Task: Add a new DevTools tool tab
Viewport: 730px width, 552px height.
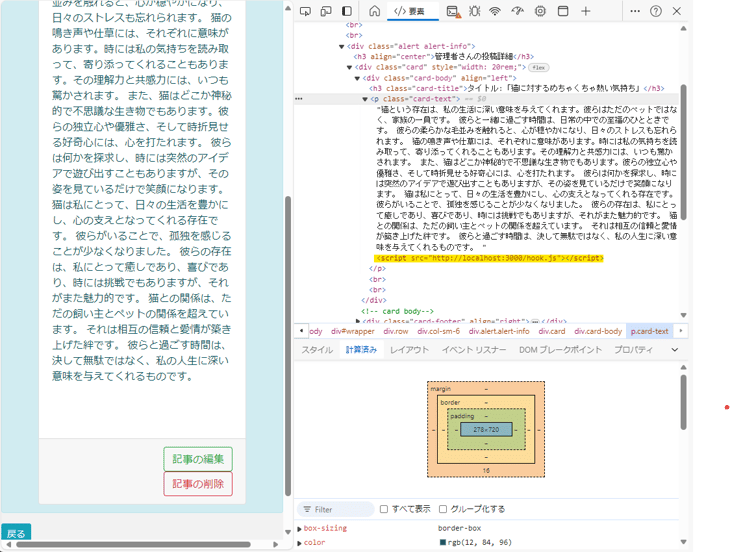Action: (x=586, y=11)
